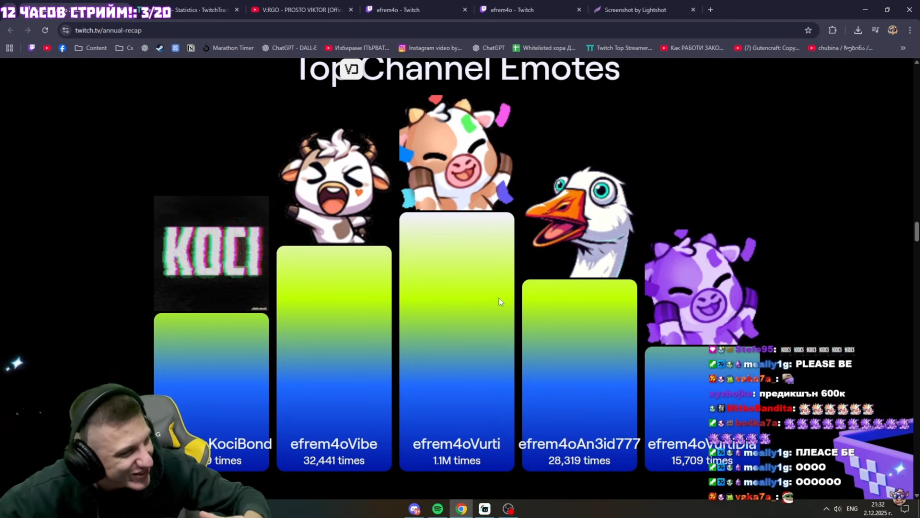Open the Twitch Top Streamer bookmark
Image resolution: width=920 pixels, height=518 pixels.
[619, 48]
